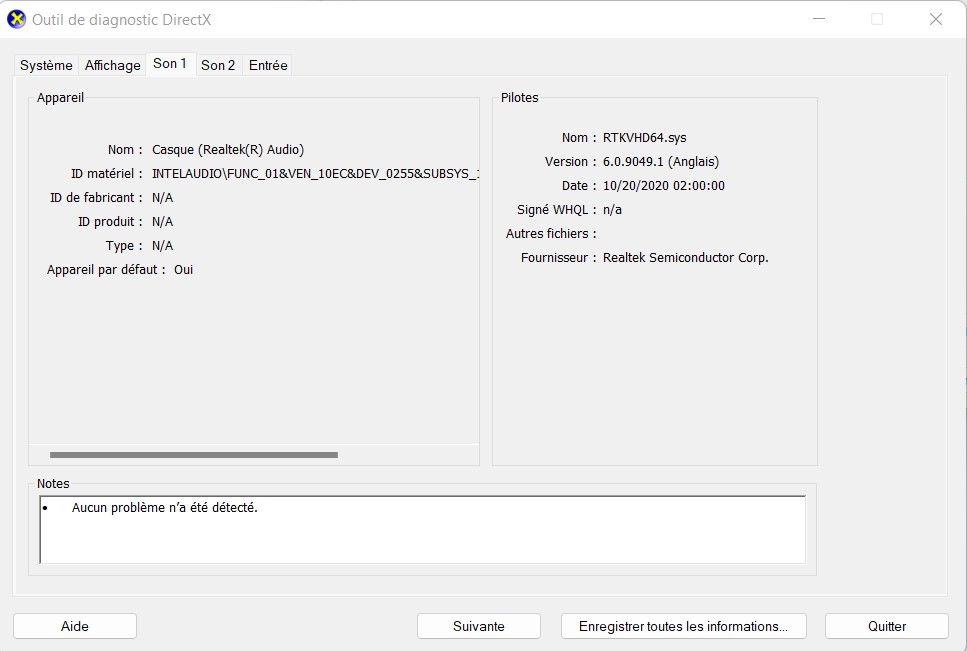This screenshot has height=651, width=967.
Task: Click the INTELAUDIO hardware ID value
Action: click(x=315, y=174)
